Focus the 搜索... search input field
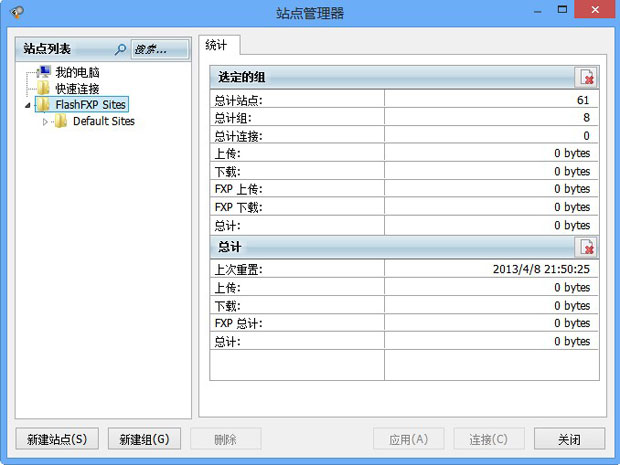The height and width of the screenshot is (465, 620). click(x=160, y=49)
